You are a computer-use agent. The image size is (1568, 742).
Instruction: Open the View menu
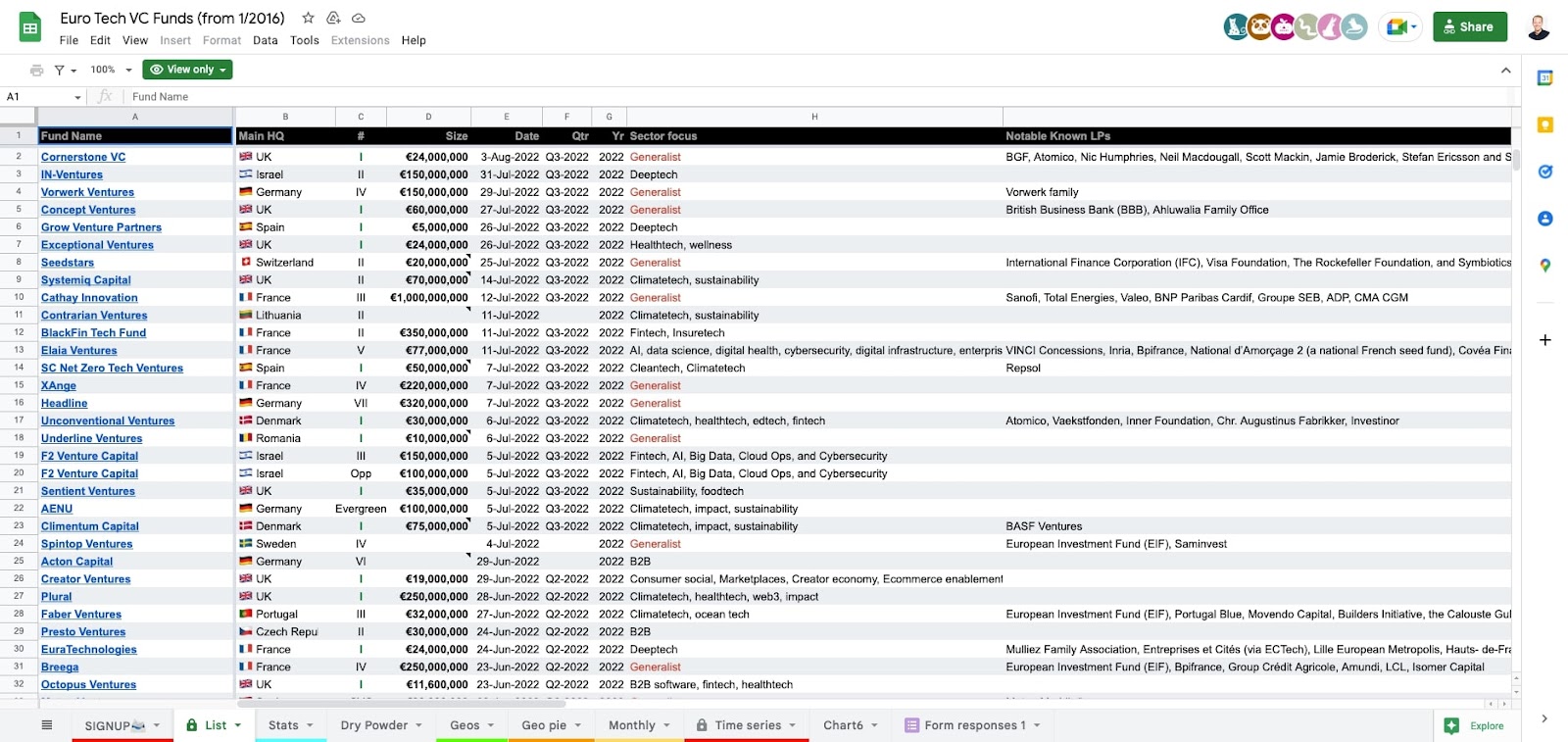tap(135, 40)
